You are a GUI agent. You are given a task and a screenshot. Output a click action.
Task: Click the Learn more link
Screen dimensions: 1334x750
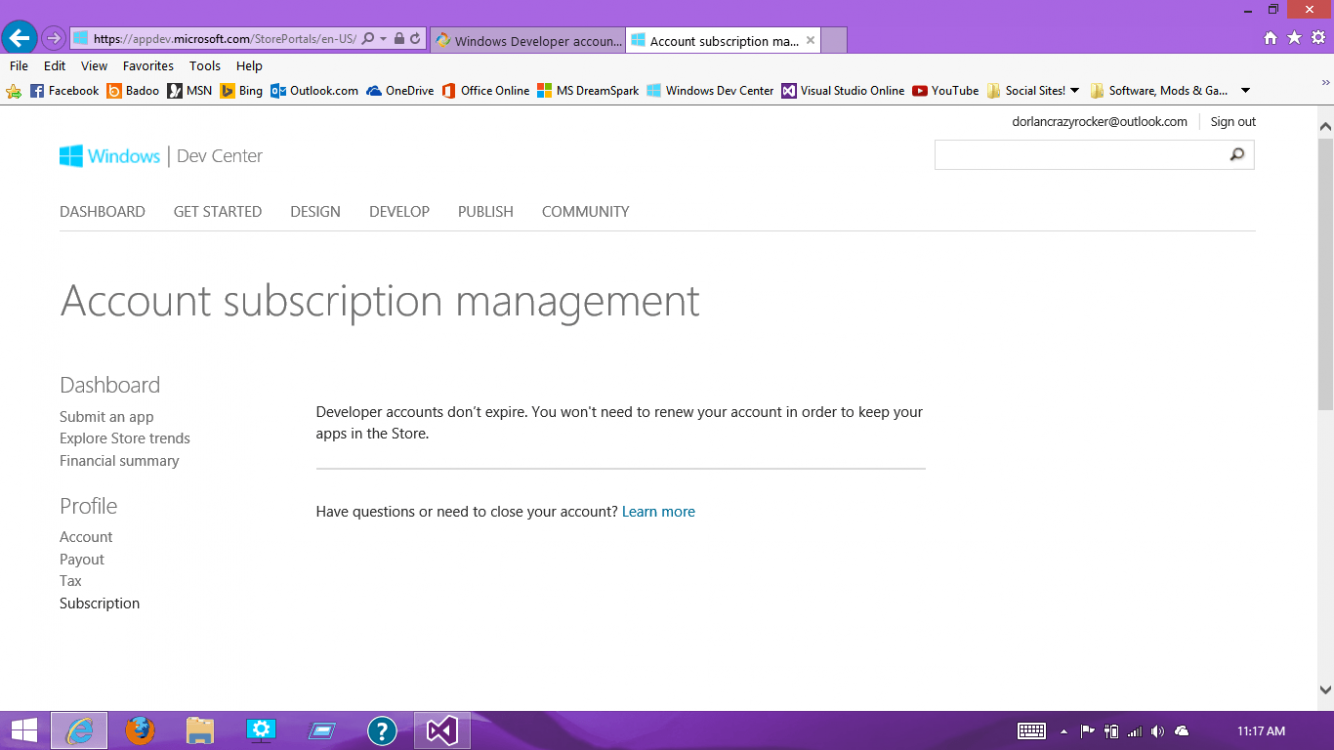click(x=658, y=512)
